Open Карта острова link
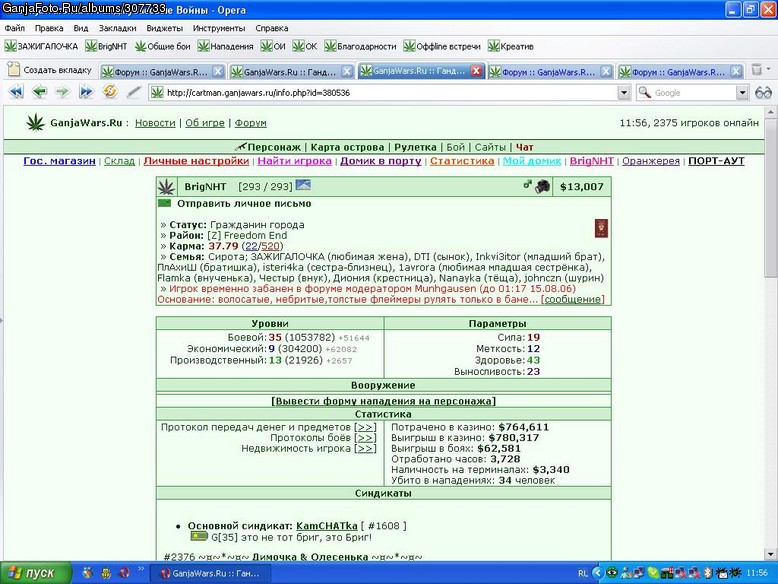778x584 pixels. (347, 147)
